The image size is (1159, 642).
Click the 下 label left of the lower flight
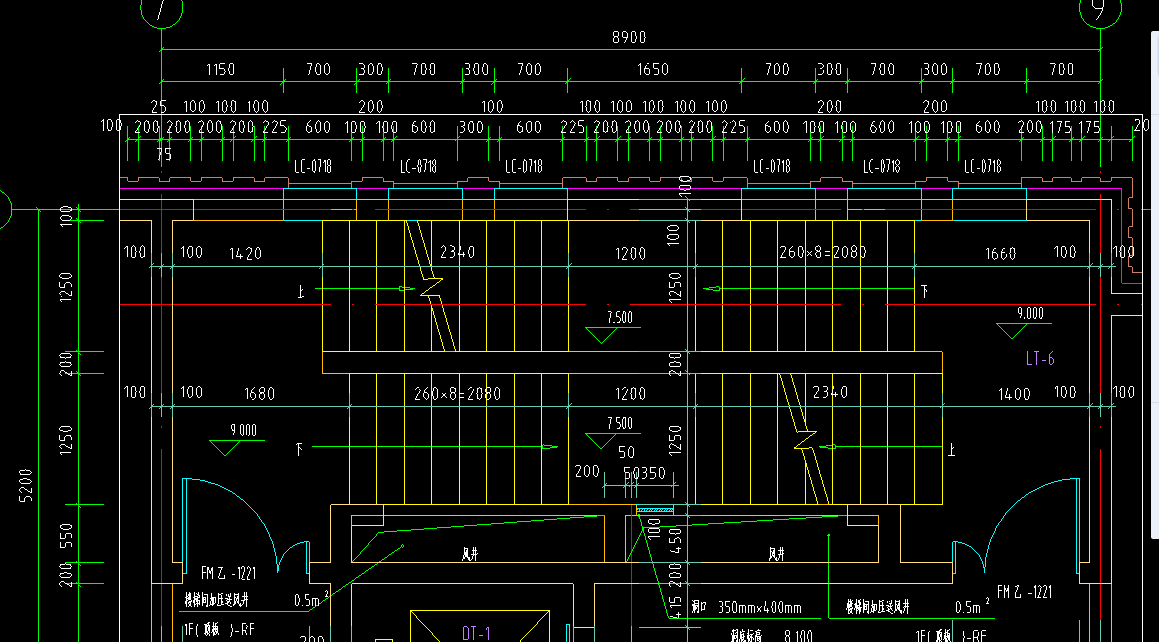[x=299, y=449]
